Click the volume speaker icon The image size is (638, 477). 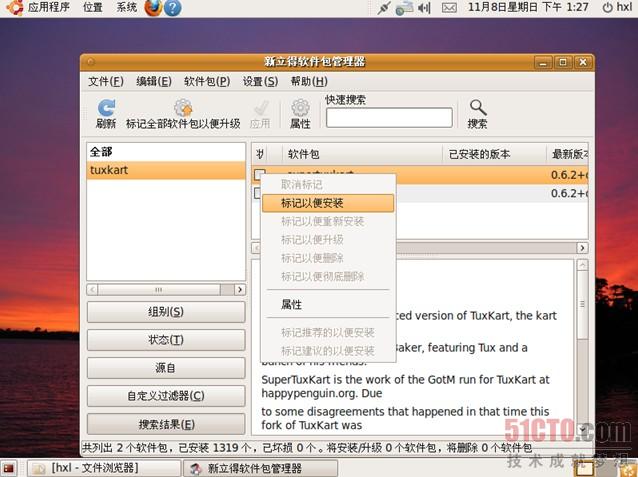click(424, 8)
